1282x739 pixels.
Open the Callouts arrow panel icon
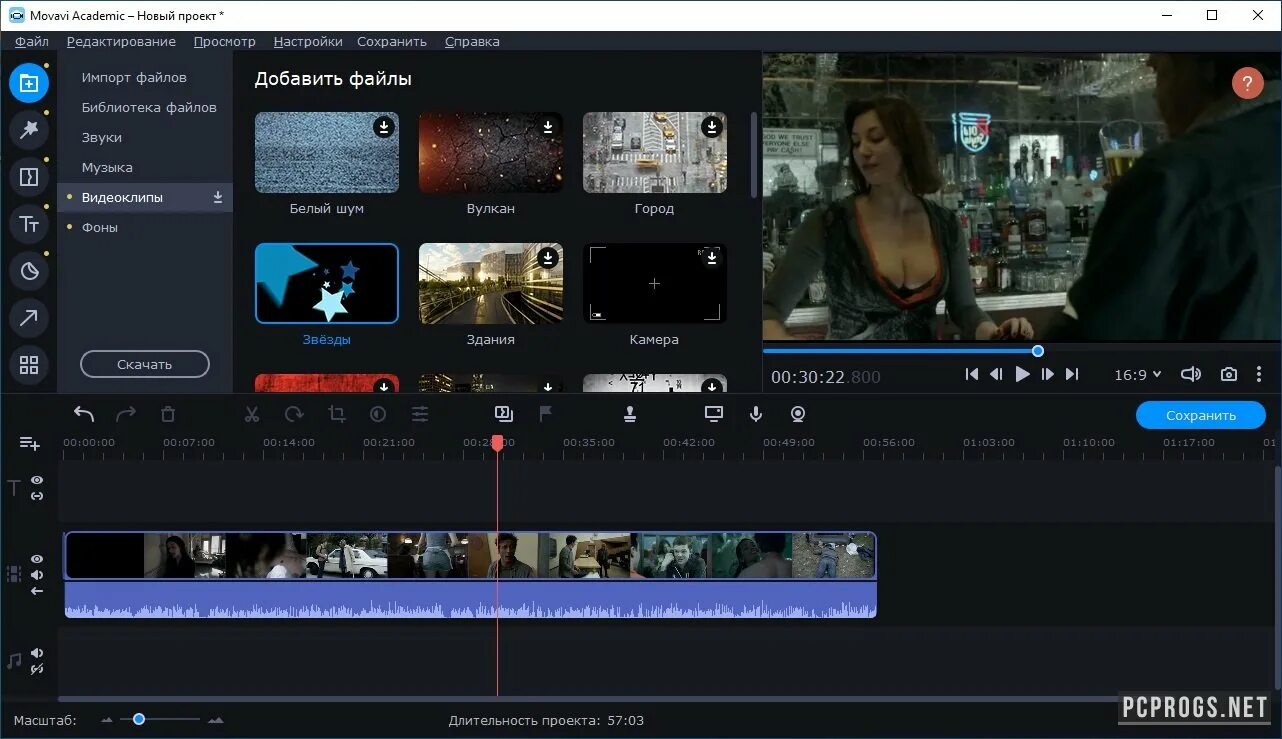tap(29, 318)
